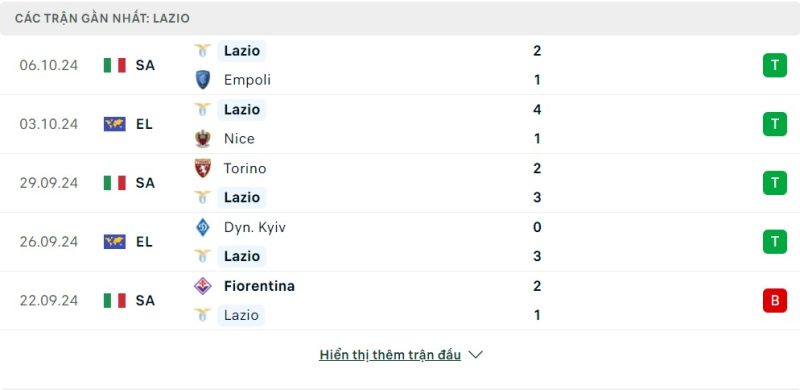Open the Dyn. Kyiv team name
Viewport: 800px width, 390px height.
coord(255,227)
